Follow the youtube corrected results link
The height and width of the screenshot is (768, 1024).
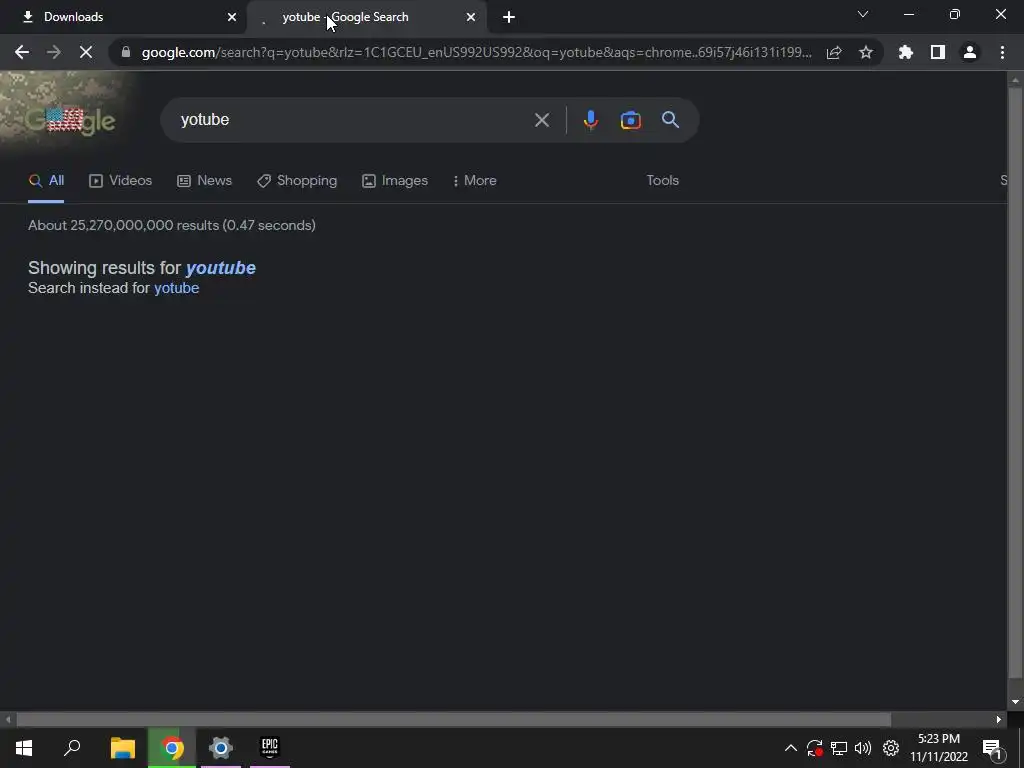coord(221,268)
